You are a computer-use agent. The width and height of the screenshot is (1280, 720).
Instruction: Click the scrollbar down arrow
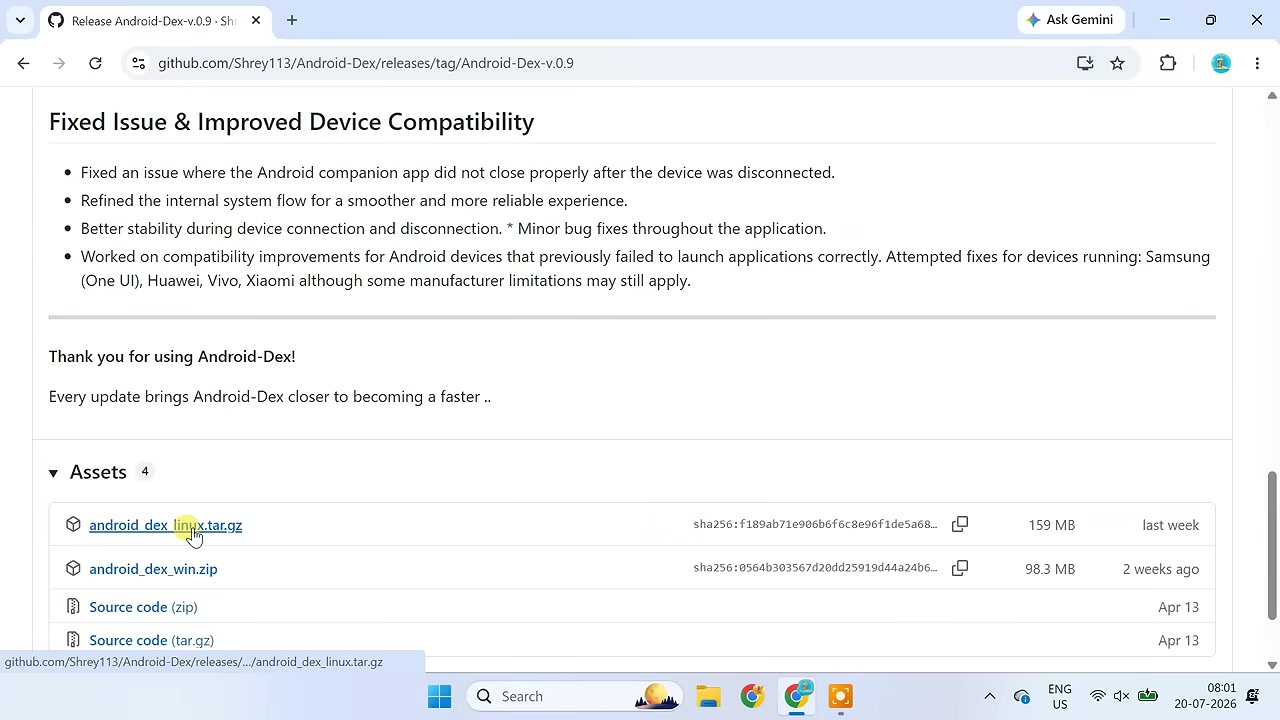pos(1272,665)
